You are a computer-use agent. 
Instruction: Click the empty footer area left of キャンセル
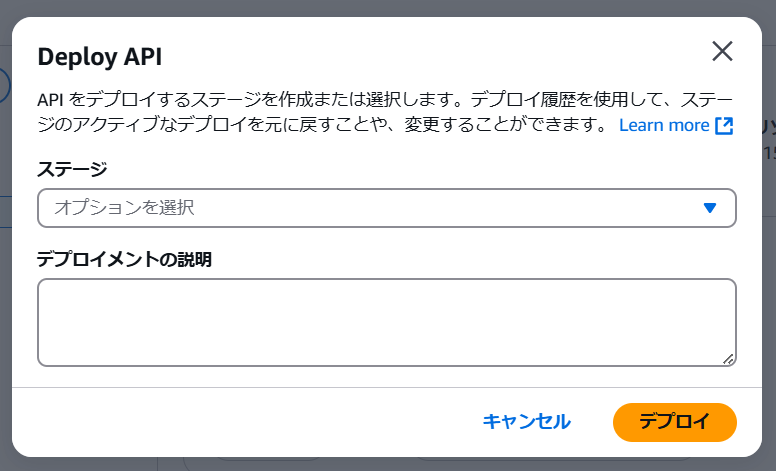click(x=250, y=422)
